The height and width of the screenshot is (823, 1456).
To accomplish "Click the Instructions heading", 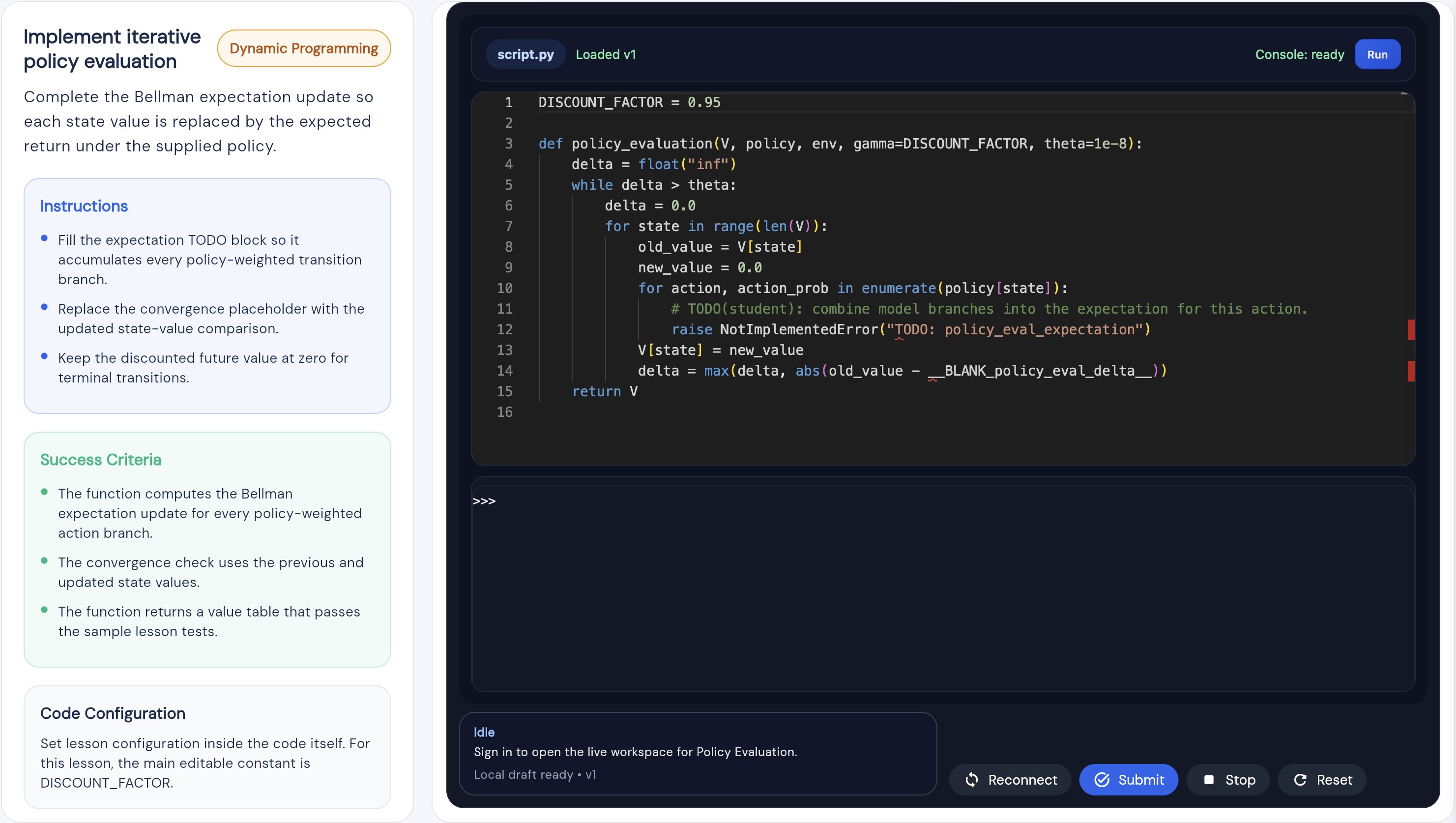I will [x=84, y=206].
